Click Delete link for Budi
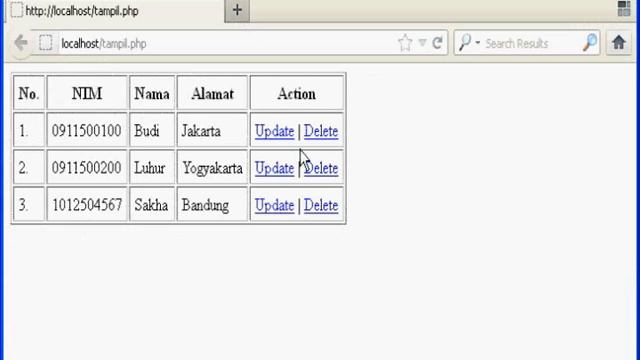 tap(321, 131)
